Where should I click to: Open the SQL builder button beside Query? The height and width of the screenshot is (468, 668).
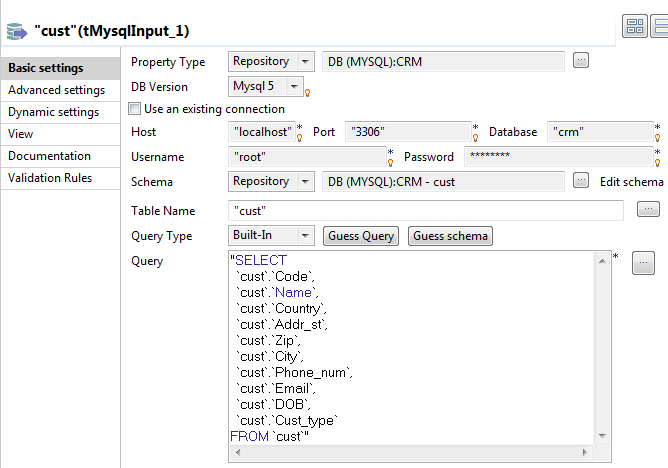[641, 261]
